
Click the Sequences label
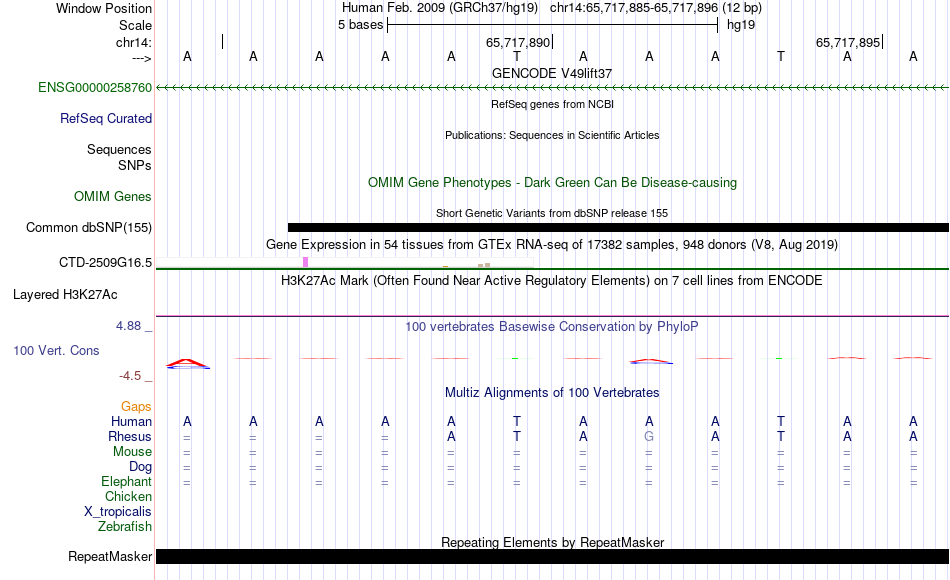[119, 149]
